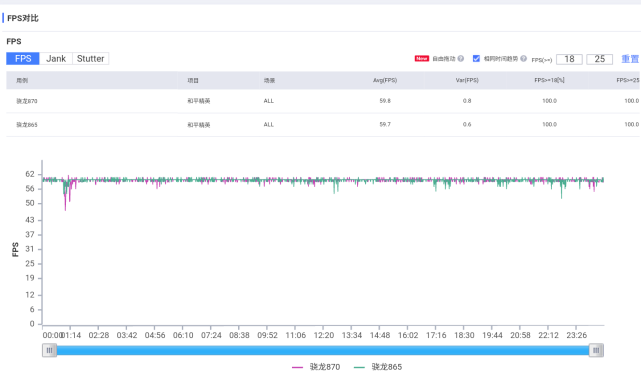Click the 骁龙870 row name cell
The width and height of the screenshot is (641, 384).
pyautogui.click(x=27, y=101)
